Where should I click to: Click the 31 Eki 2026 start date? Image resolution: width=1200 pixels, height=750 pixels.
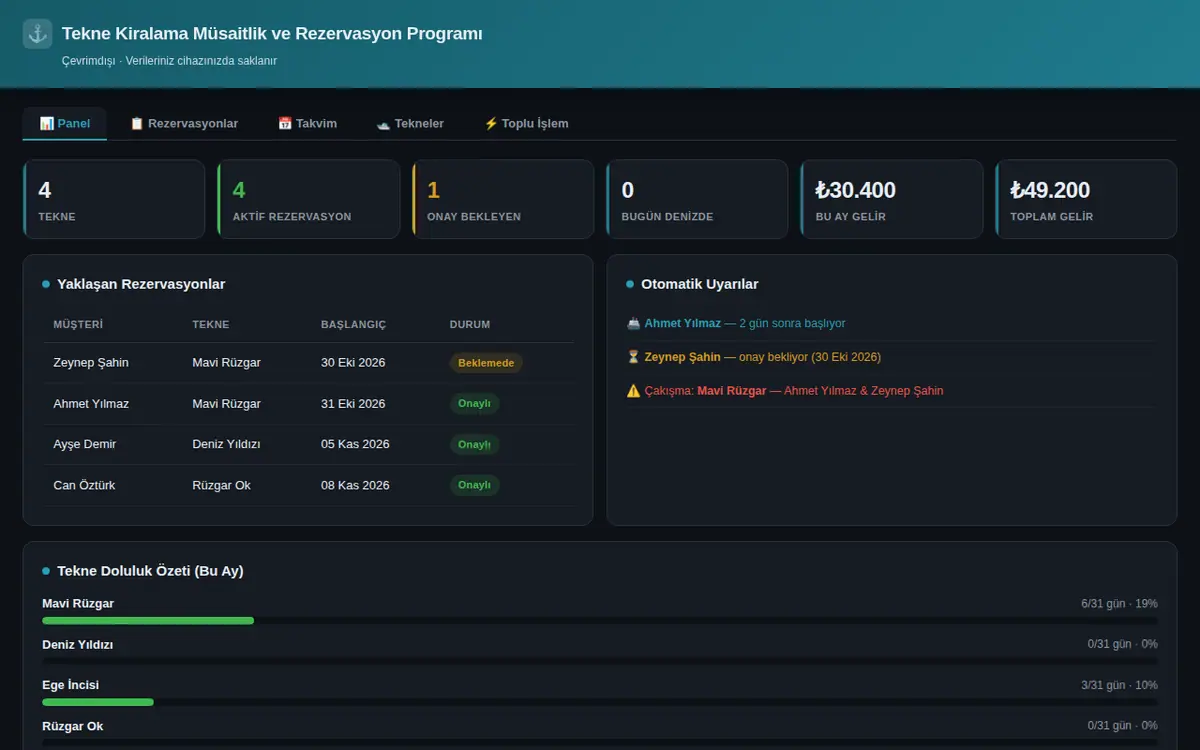(x=353, y=404)
